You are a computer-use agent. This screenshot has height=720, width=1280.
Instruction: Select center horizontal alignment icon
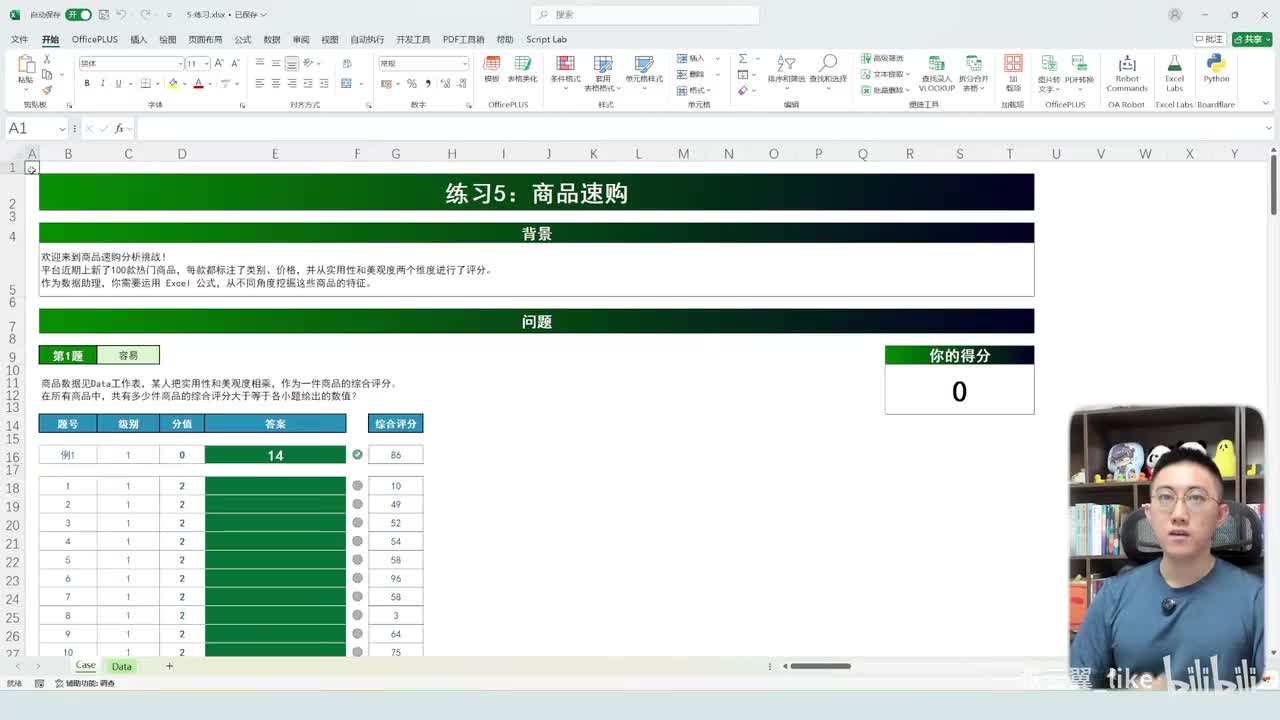pyautogui.click(x=276, y=83)
